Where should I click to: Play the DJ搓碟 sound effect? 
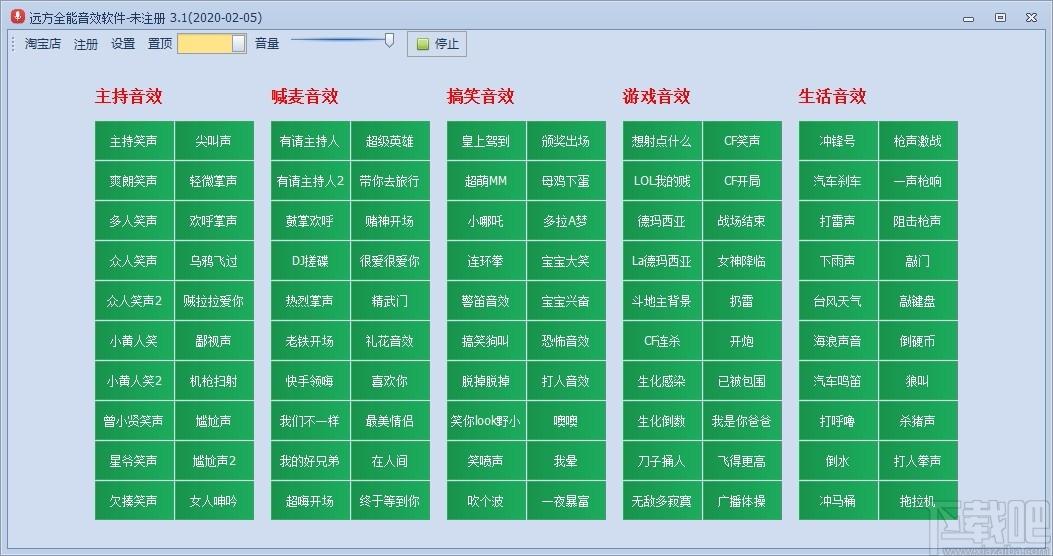pyautogui.click(x=310, y=261)
